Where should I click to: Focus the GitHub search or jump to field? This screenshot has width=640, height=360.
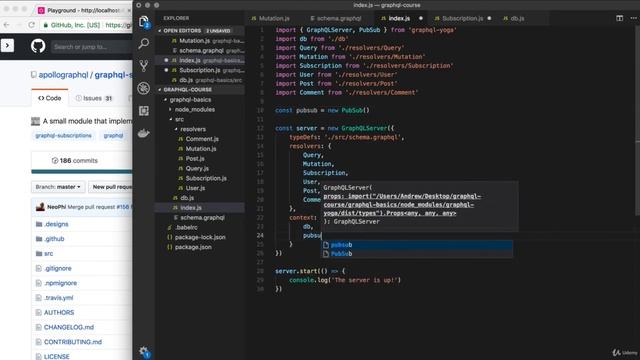91,47
